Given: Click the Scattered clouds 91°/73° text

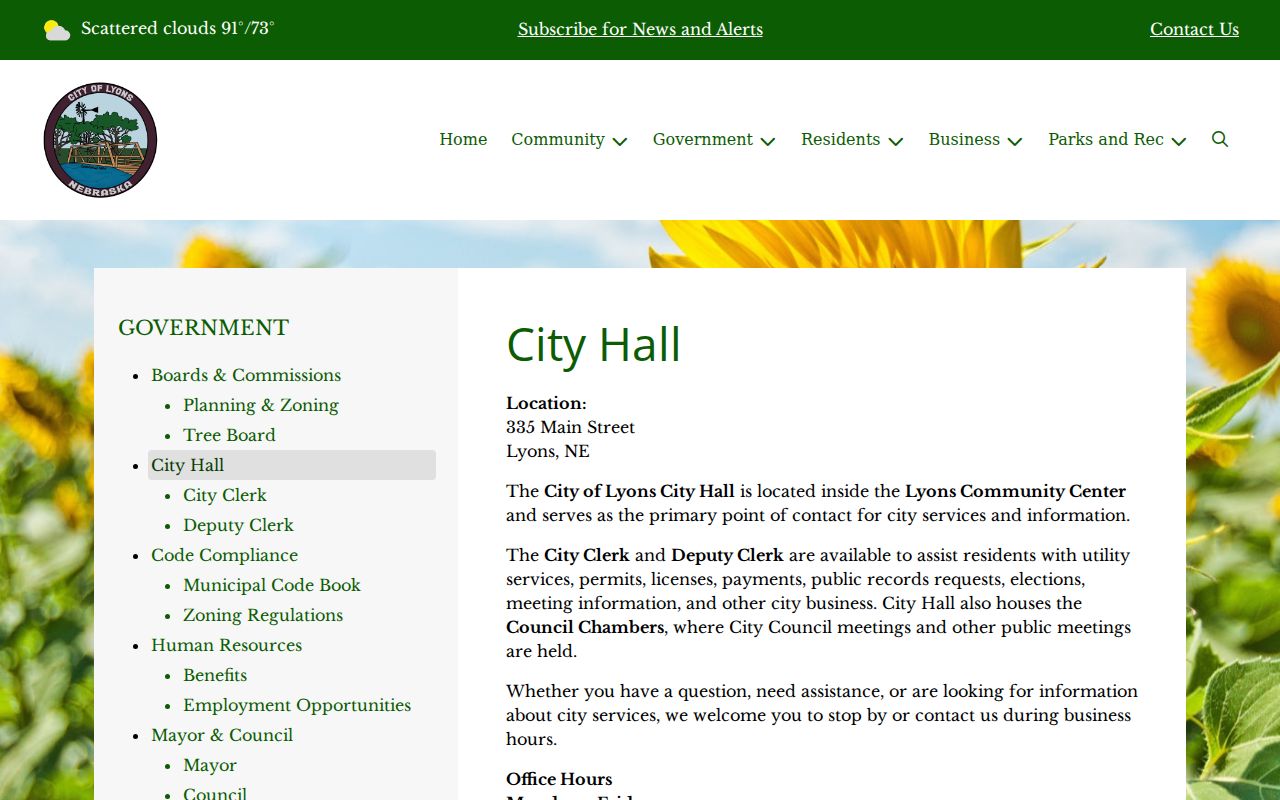Looking at the screenshot, I should [x=178, y=28].
